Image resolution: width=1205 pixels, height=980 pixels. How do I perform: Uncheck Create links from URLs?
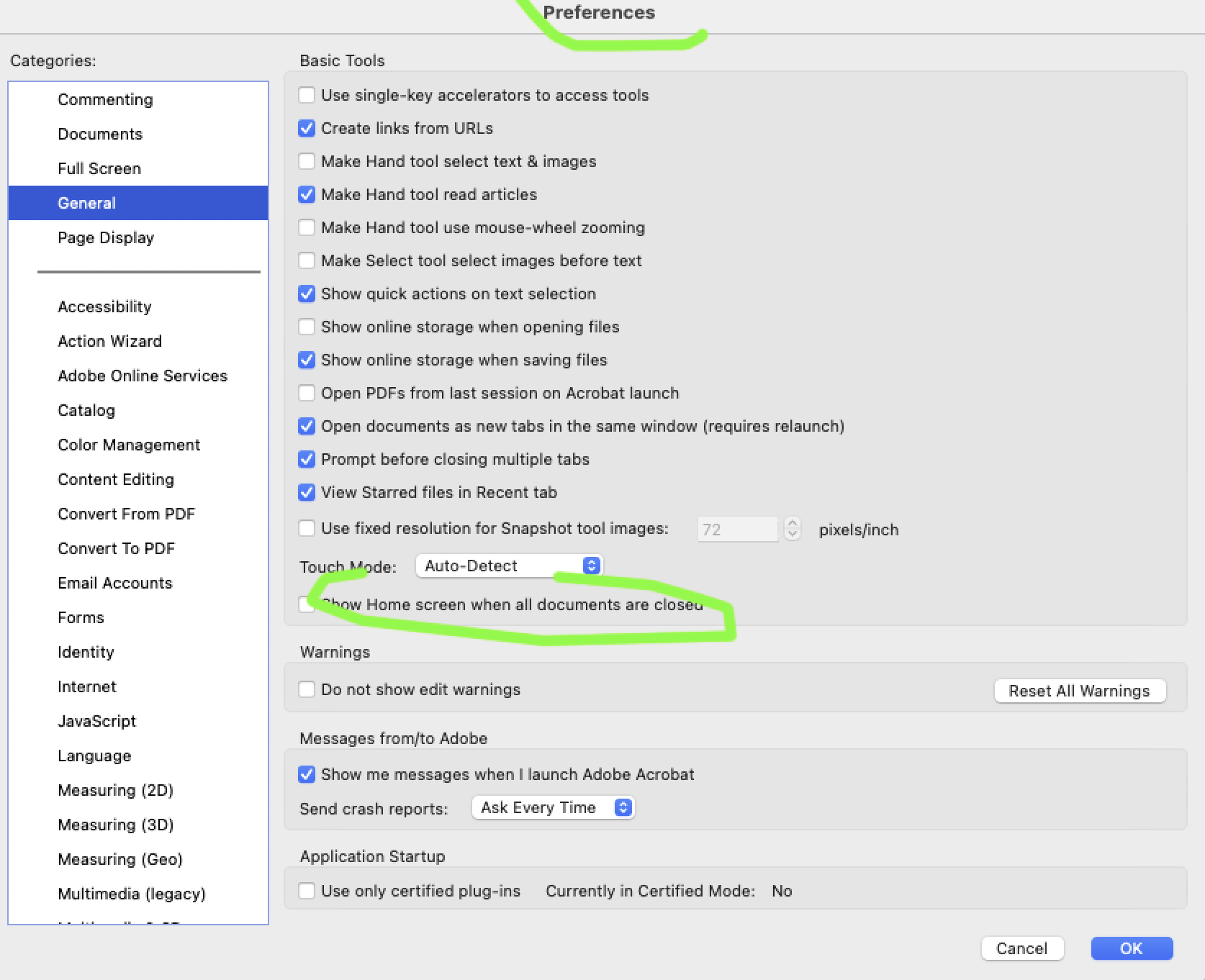coord(307,128)
